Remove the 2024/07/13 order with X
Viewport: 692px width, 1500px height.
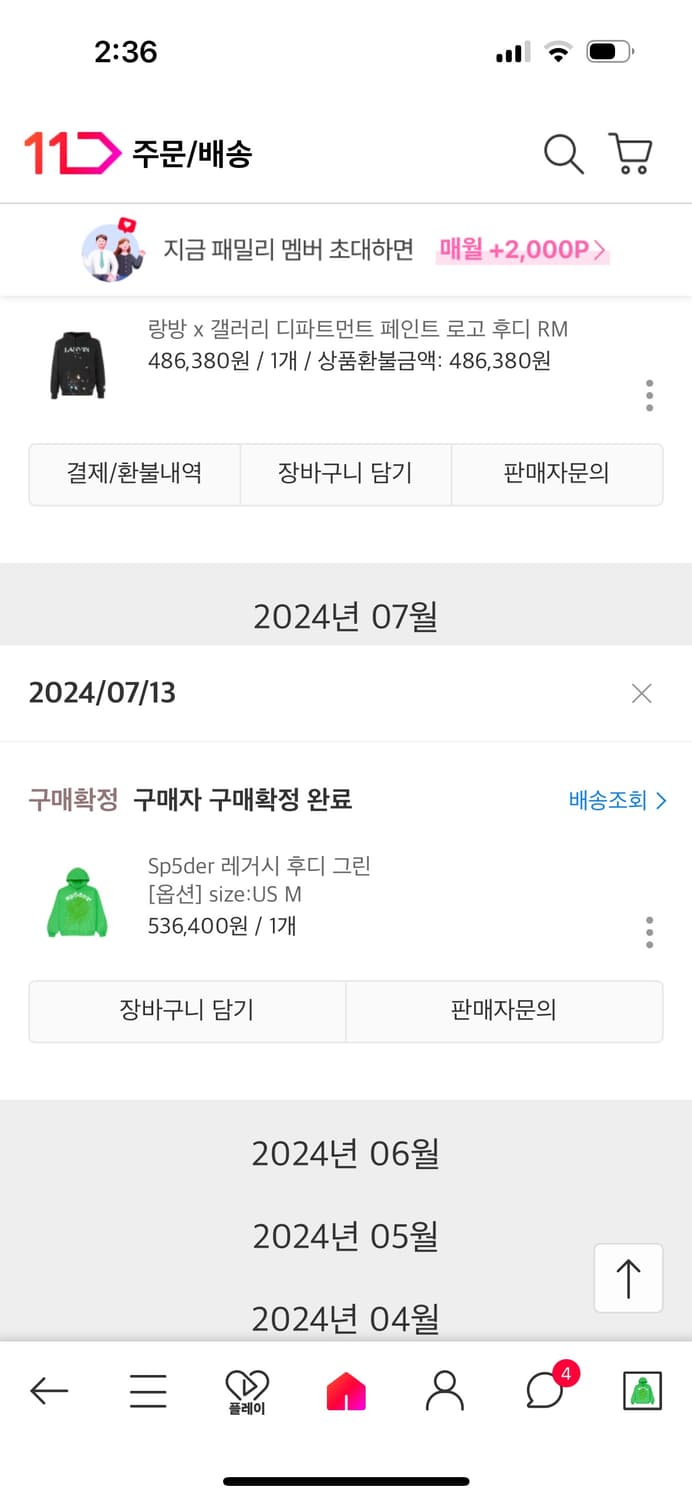point(641,693)
